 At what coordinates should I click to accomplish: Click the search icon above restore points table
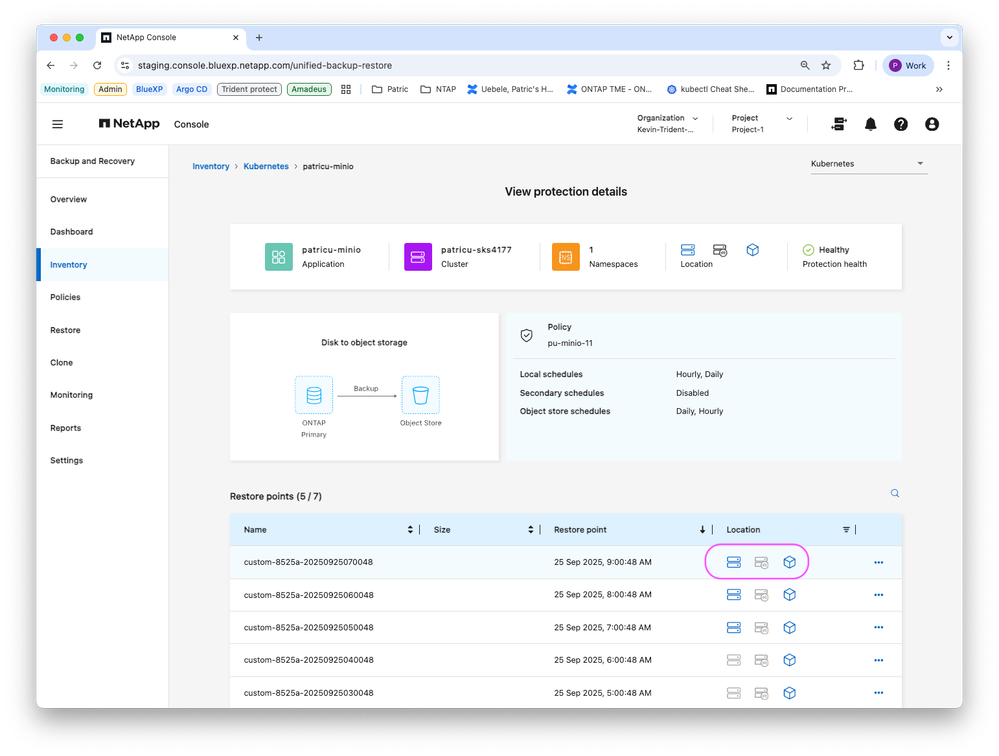click(x=895, y=493)
